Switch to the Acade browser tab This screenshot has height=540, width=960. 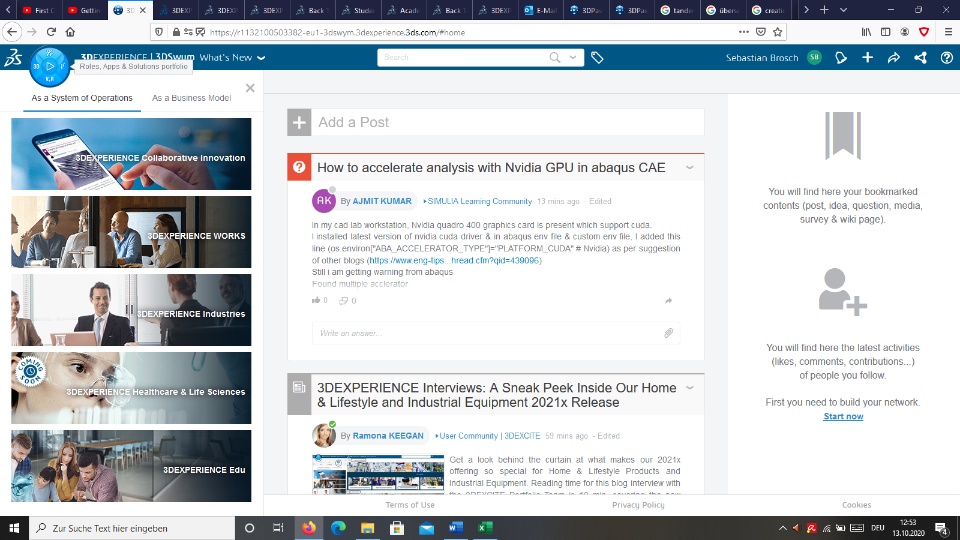(x=404, y=10)
